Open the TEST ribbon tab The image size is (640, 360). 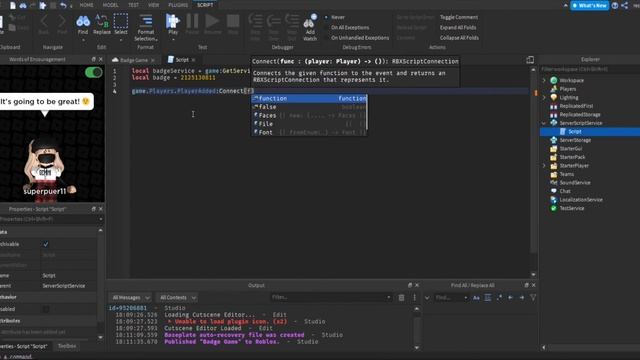click(x=133, y=5)
